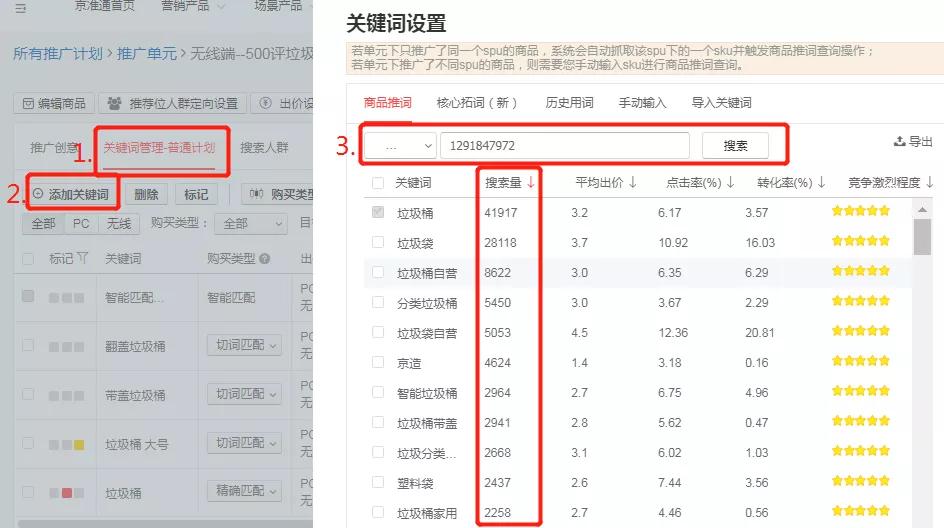
Task: Open the dropdown left of the SKU input
Action: click(x=400, y=146)
